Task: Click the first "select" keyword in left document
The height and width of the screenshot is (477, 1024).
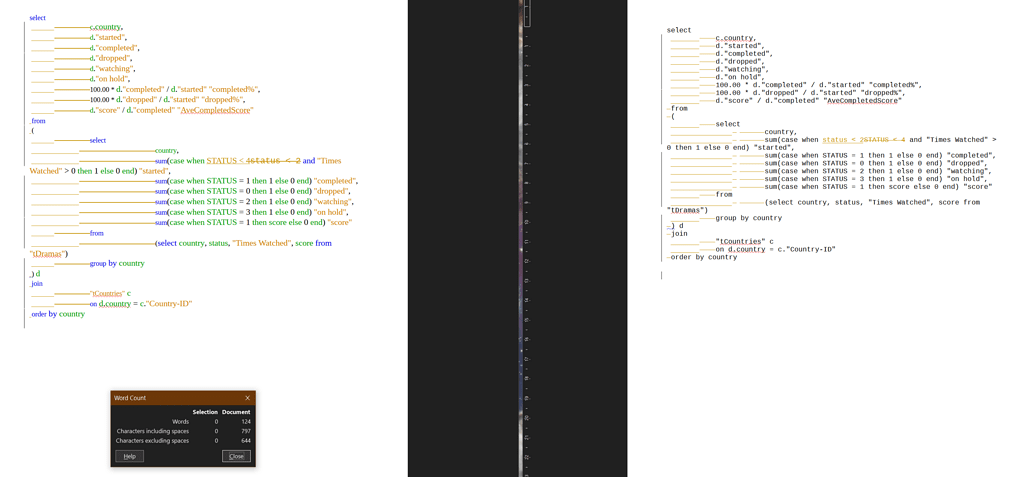Action: click(x=37, y=18)
